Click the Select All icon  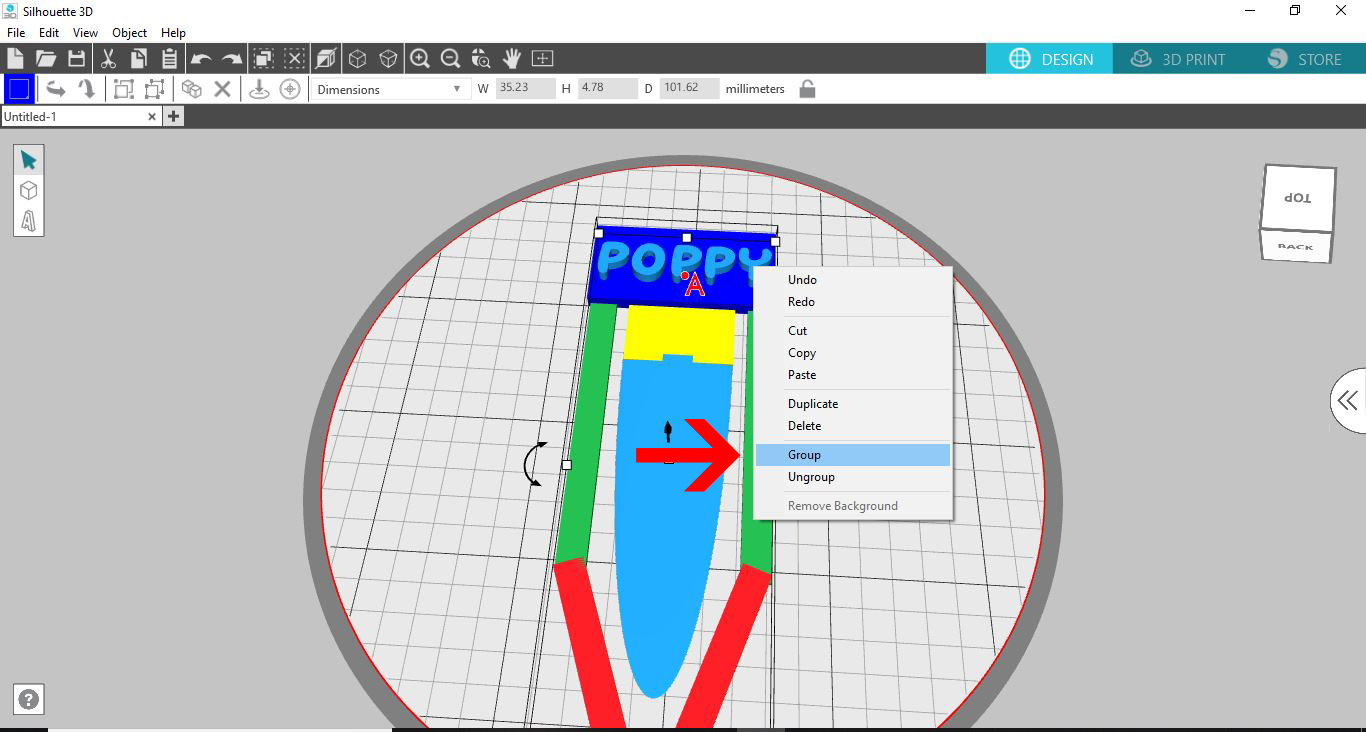click(x=264, y=58)
